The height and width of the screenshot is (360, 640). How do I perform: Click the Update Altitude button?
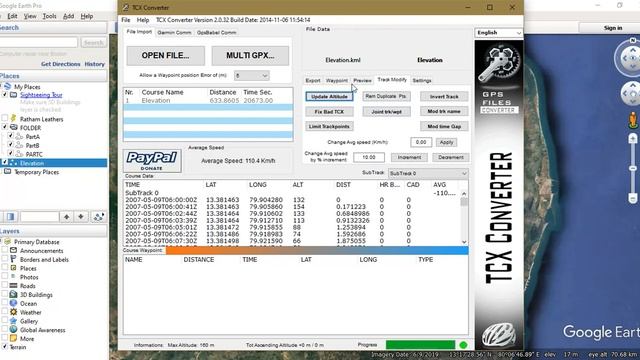(329, 96)
